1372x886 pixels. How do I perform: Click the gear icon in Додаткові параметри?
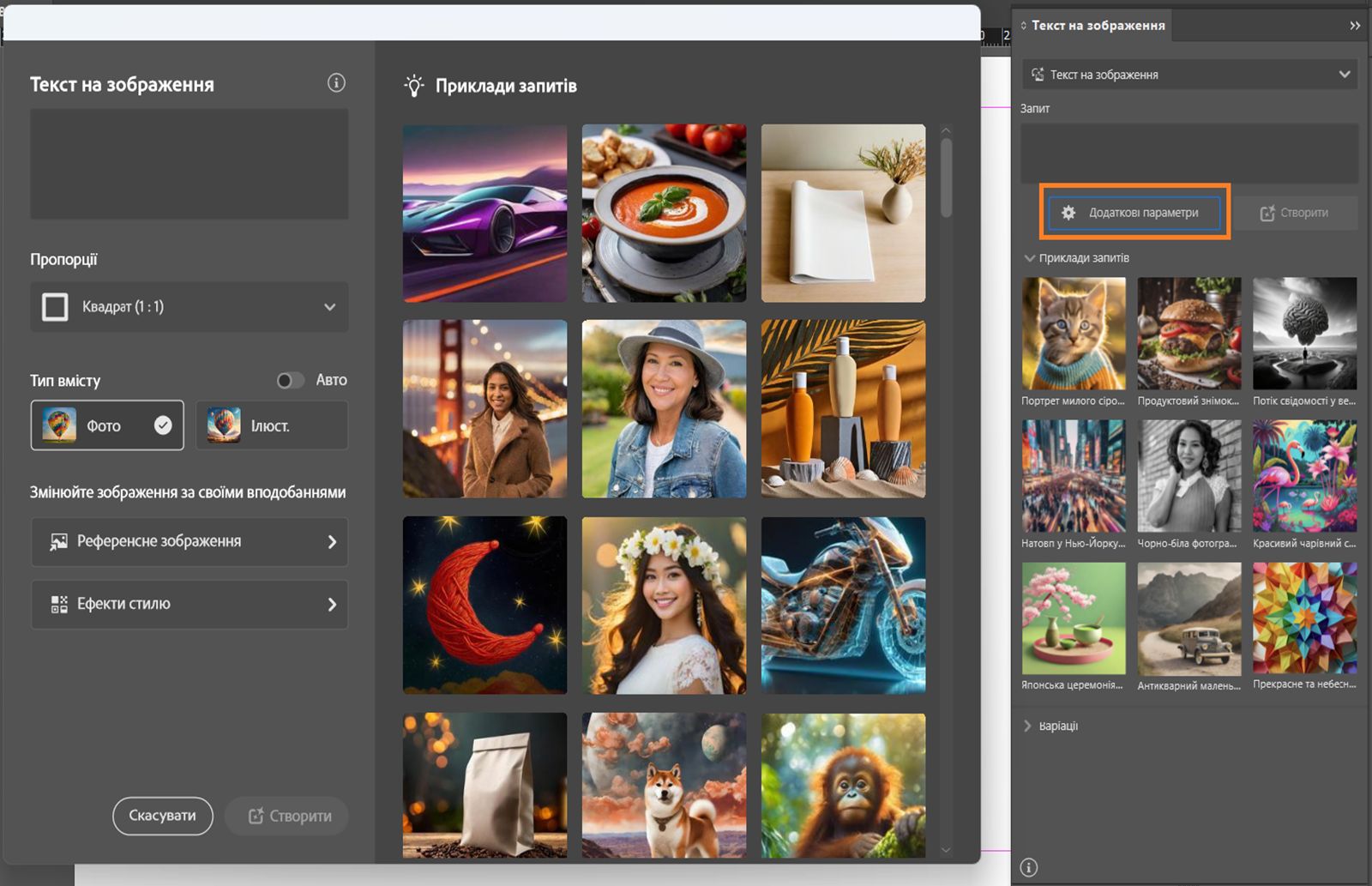[x=1068, y=213]
